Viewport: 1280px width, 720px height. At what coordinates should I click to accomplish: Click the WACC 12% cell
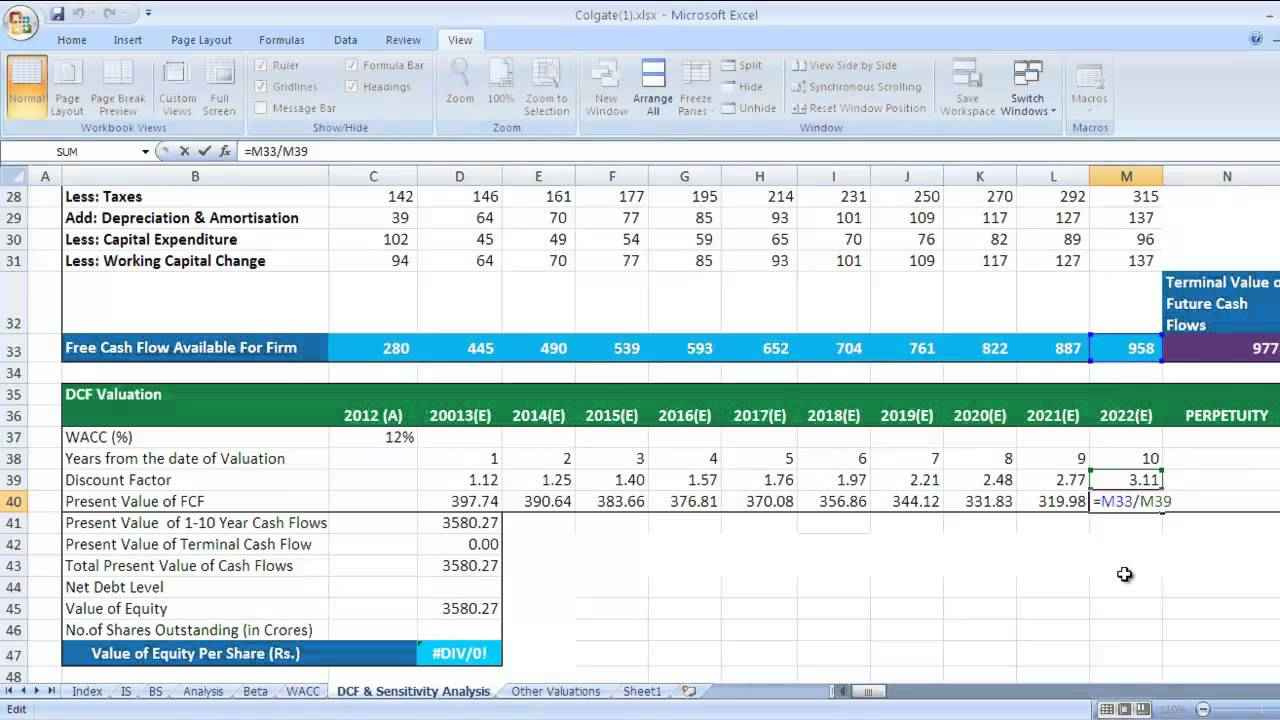click(373, 437)
